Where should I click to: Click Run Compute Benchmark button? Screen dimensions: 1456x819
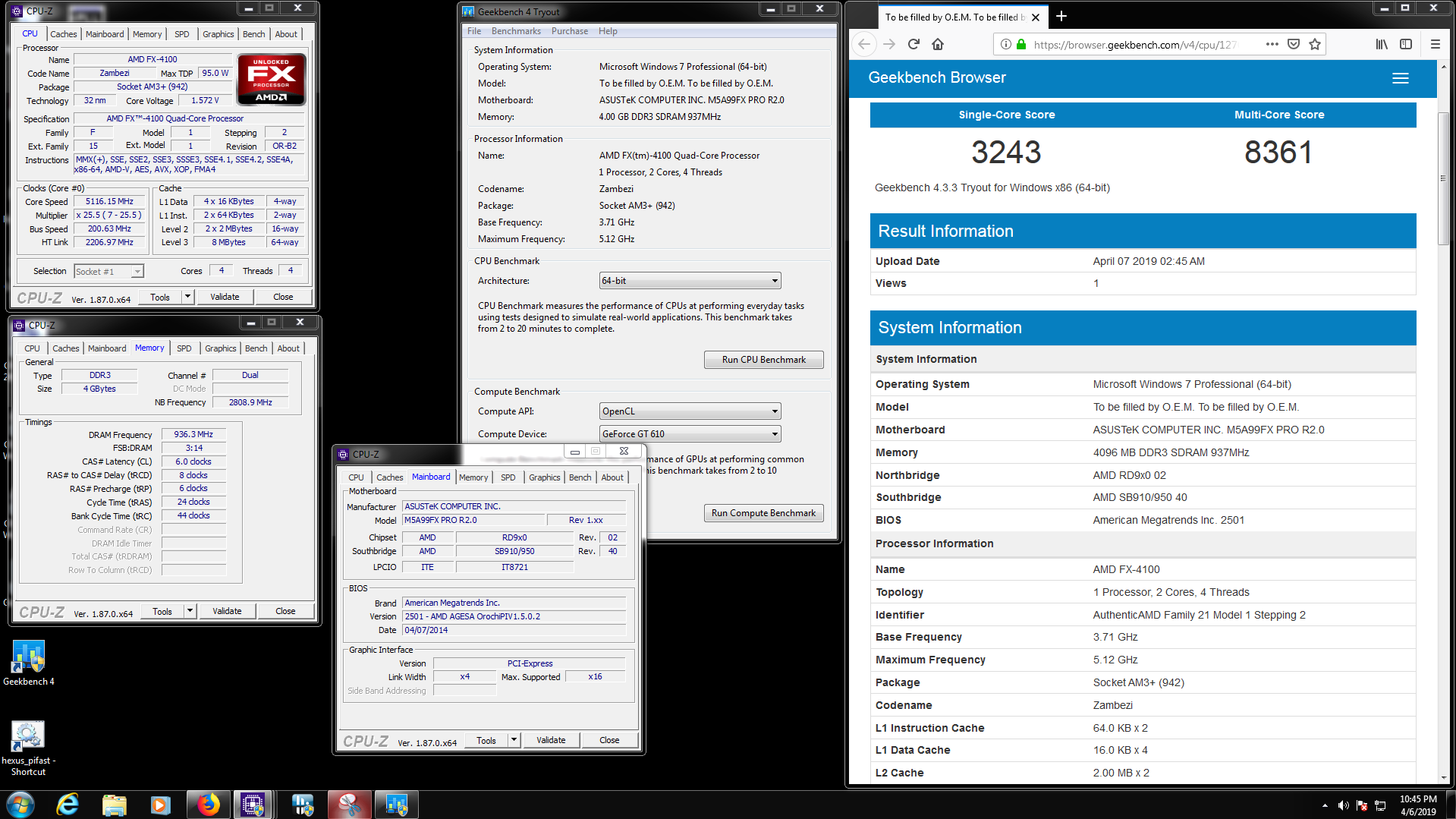click(x=763, y=513)
